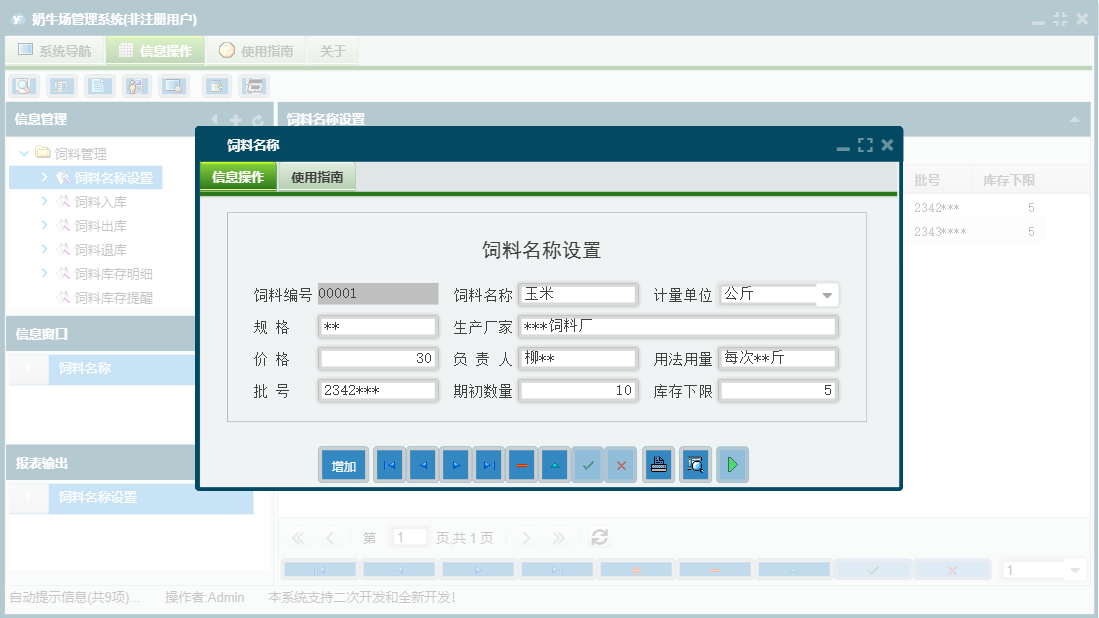Click the 库存下限 field in the dialog form

point(777,391)
